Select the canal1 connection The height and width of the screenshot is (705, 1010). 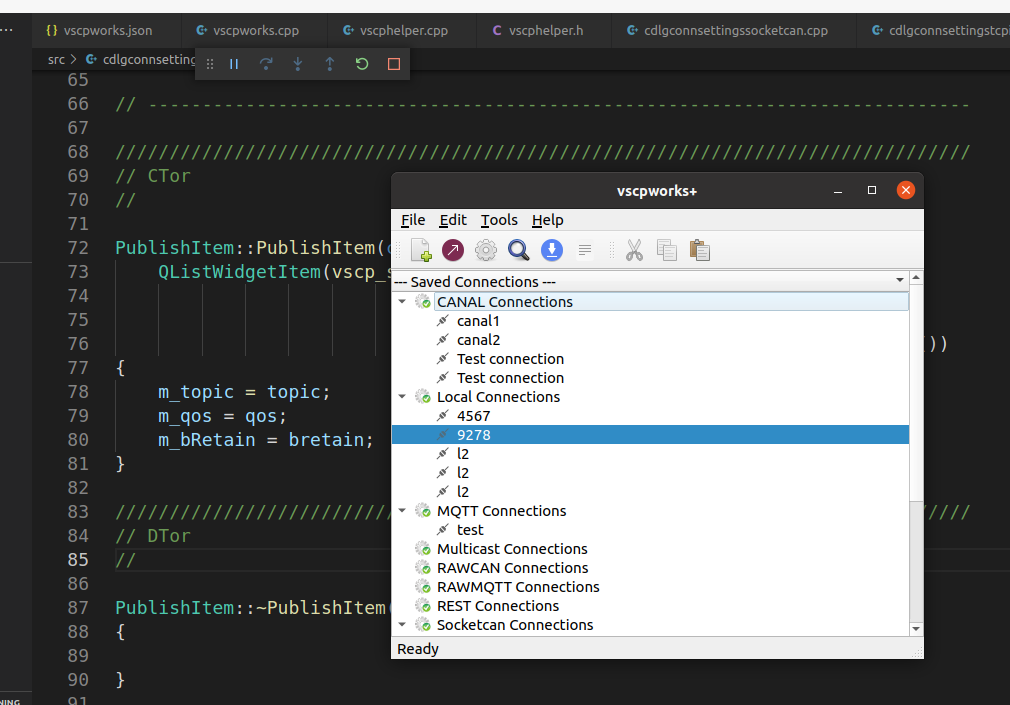[478, 321]
